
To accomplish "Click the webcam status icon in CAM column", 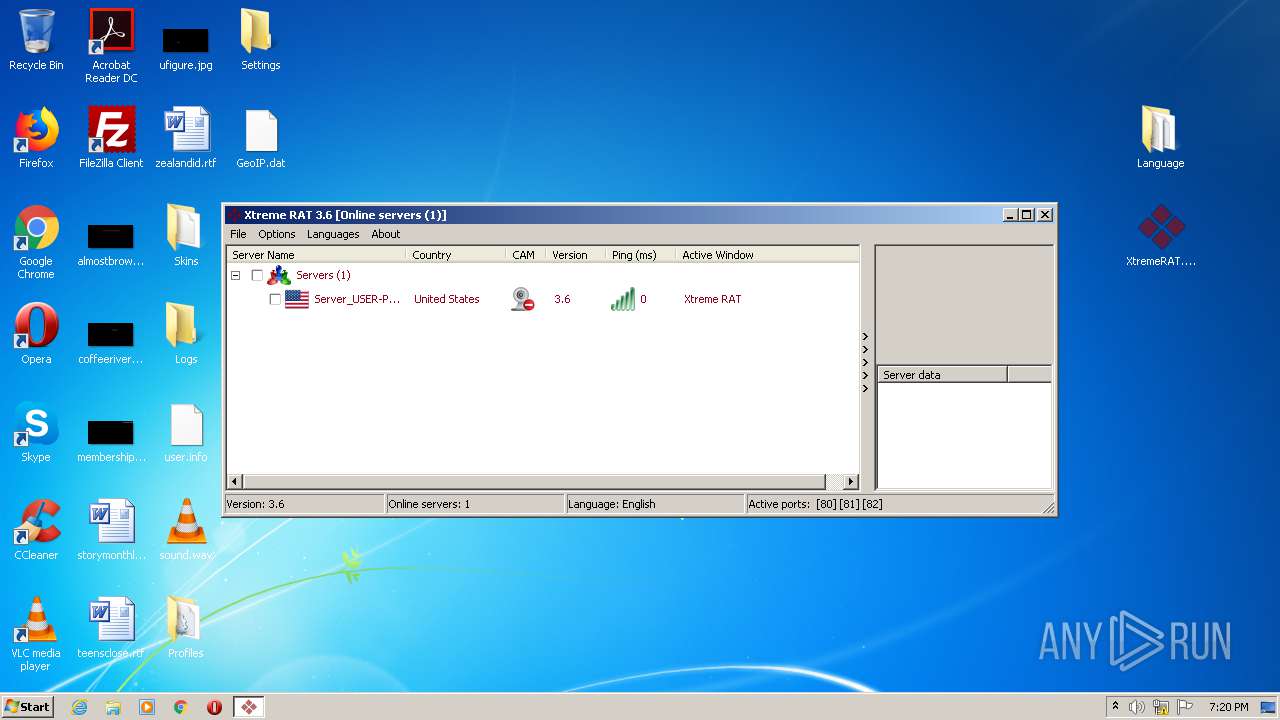I will [x=522, y=299].
